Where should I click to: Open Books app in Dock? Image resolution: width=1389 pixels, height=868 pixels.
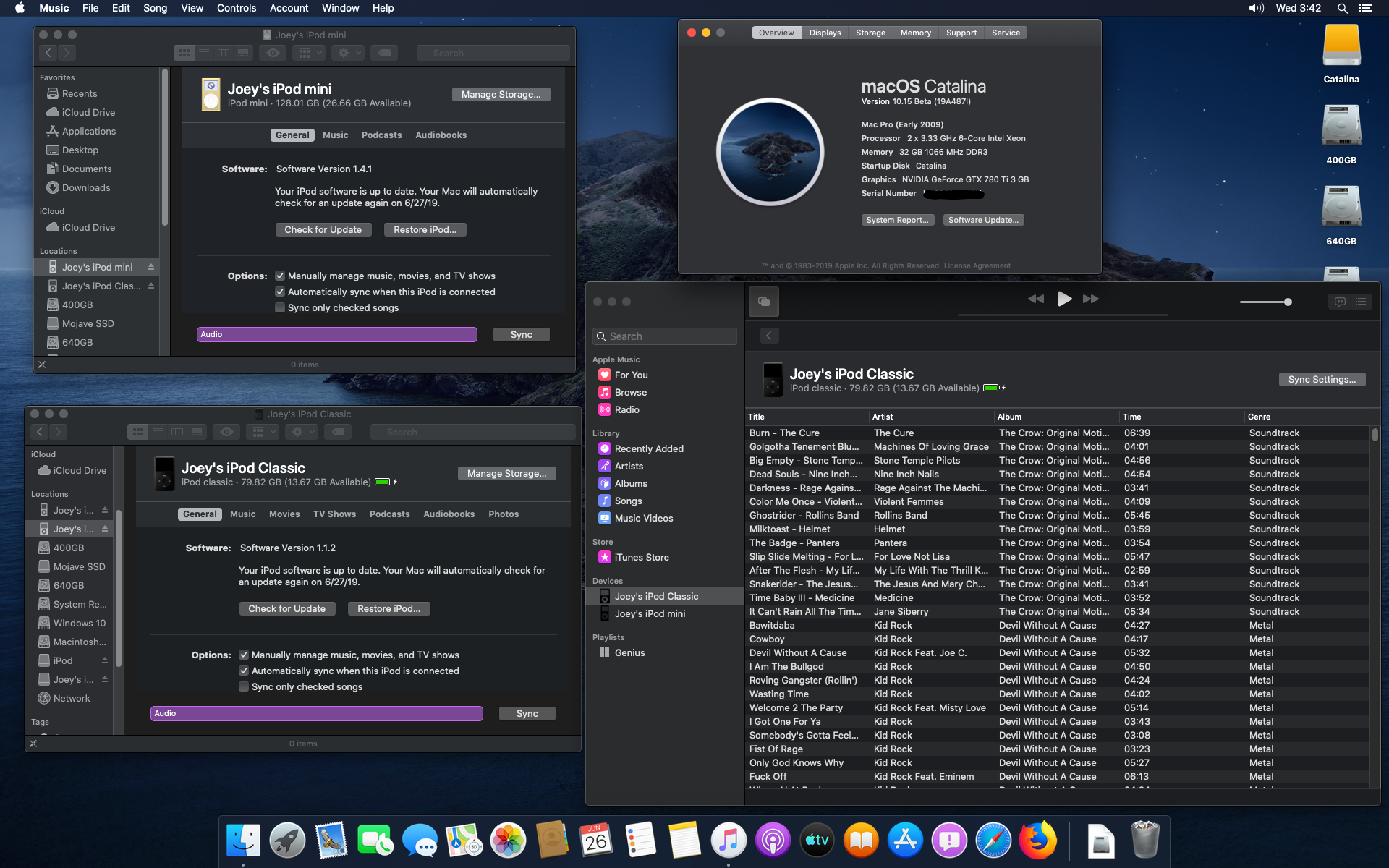coord(861,841)
